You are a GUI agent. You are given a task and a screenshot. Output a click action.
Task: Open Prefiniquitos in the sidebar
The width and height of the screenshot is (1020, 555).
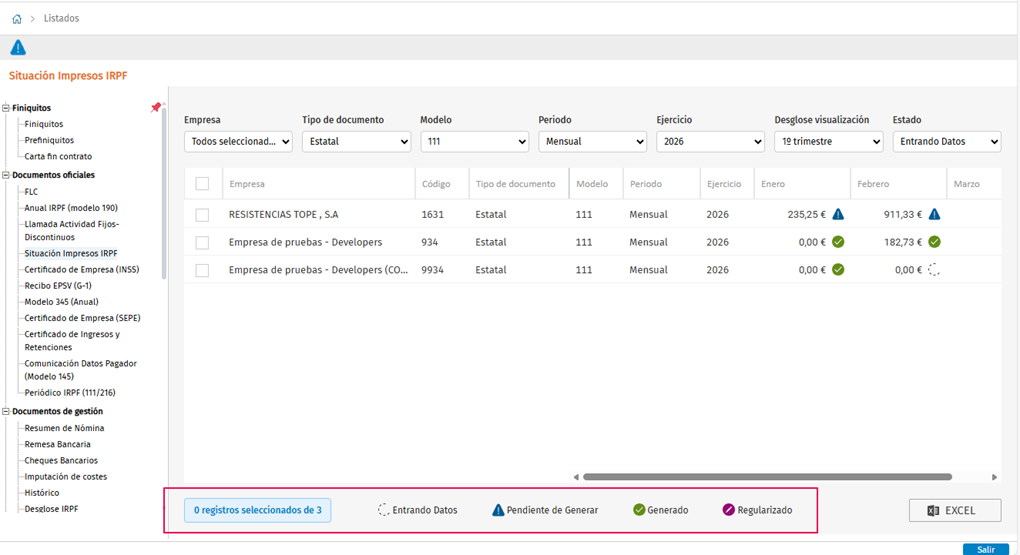49,140
